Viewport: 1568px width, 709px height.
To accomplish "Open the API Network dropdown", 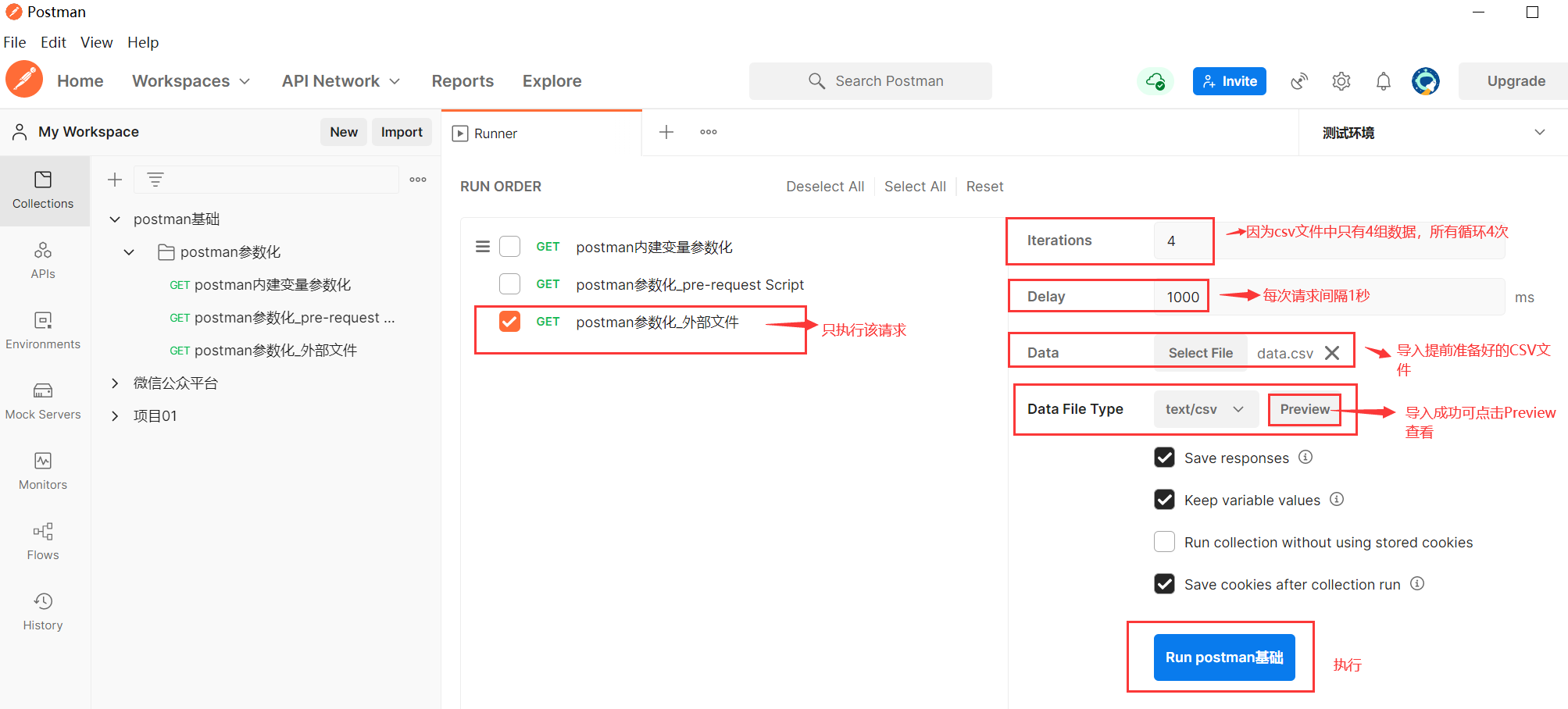I will click(x=341, y=81).
